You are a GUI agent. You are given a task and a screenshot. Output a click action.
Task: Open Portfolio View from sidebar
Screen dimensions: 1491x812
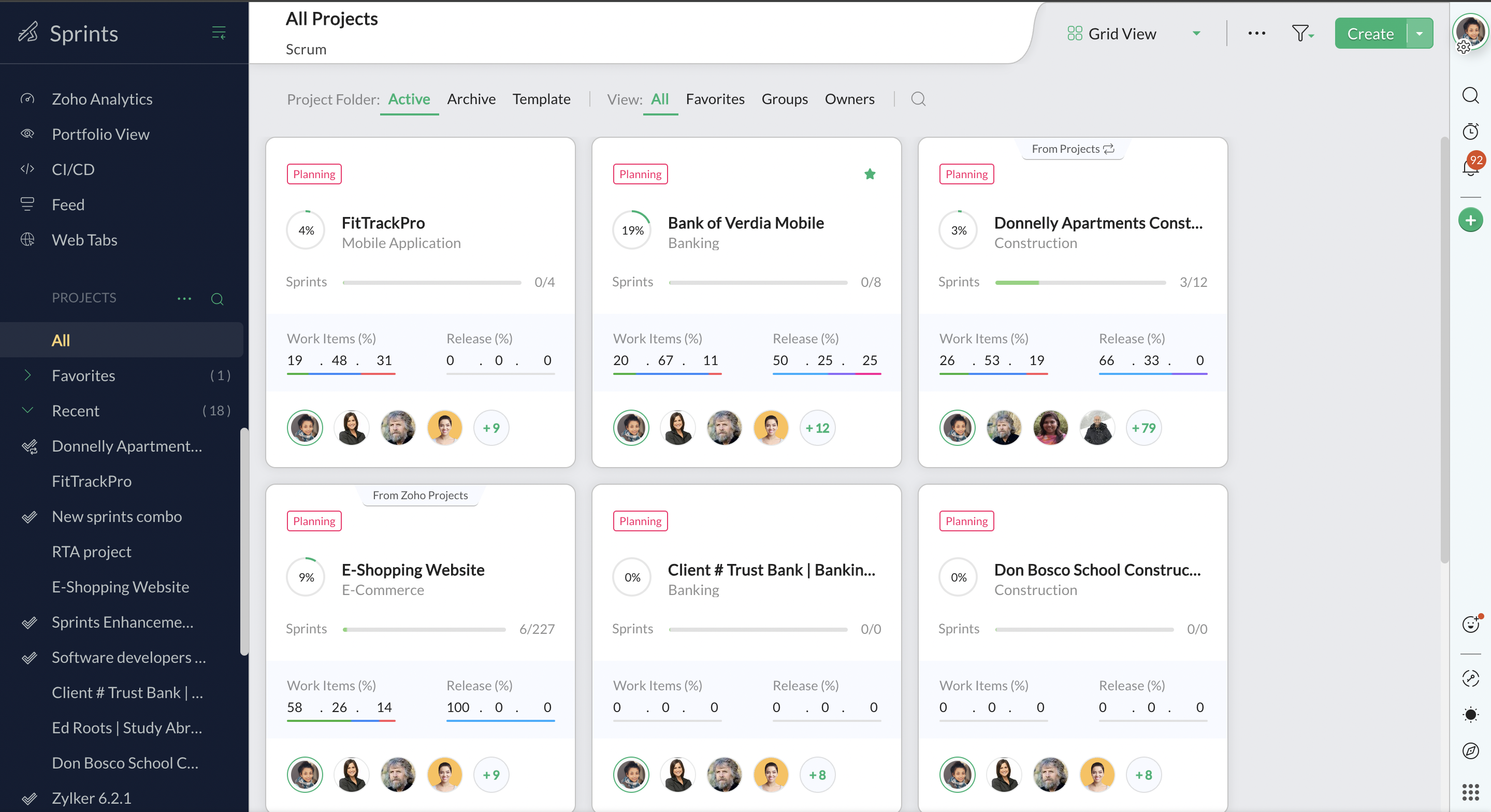pyautogui.click(x=100, y=134)
